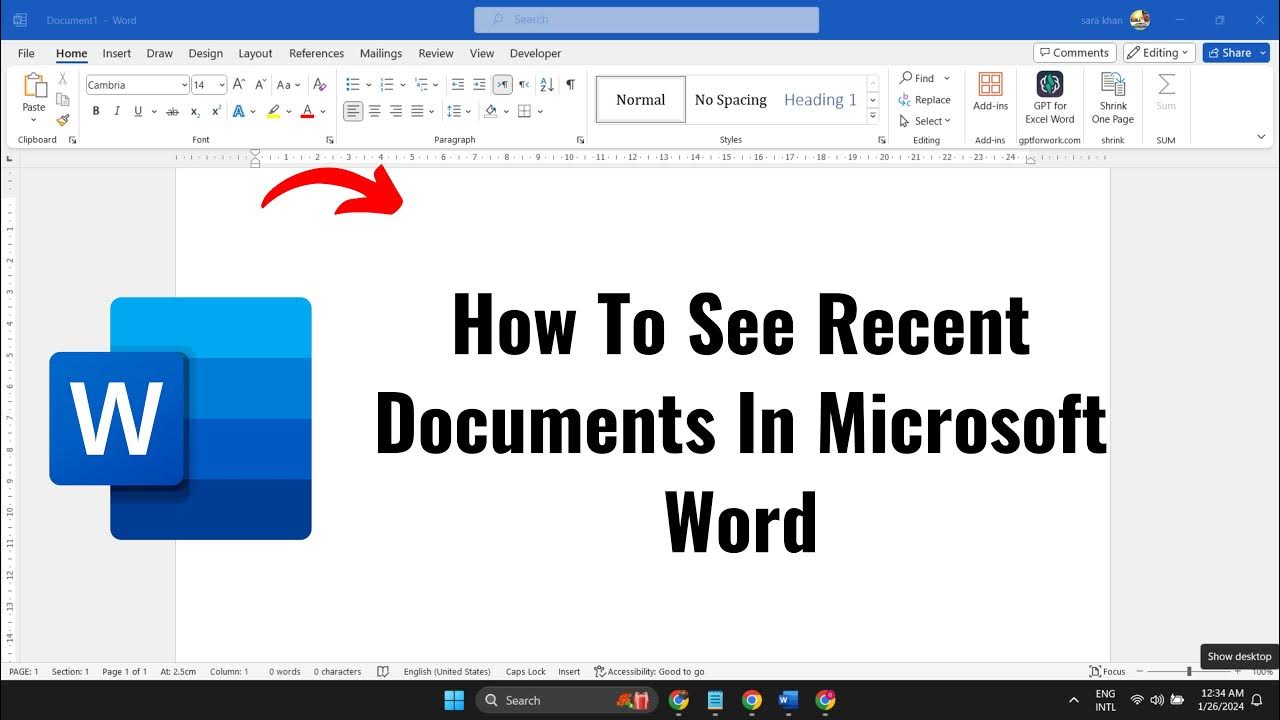Image resolution: width=1280 pixels, height=720 pixels.
Task: Increase paragraph indent
Action: tap(479, 85)
